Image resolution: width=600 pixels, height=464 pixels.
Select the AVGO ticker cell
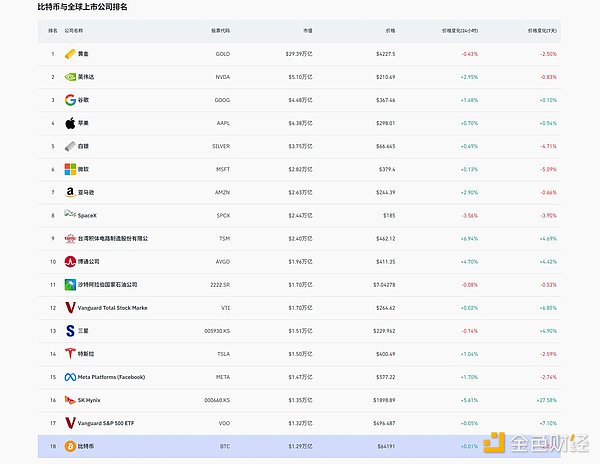tap(223, 262)
